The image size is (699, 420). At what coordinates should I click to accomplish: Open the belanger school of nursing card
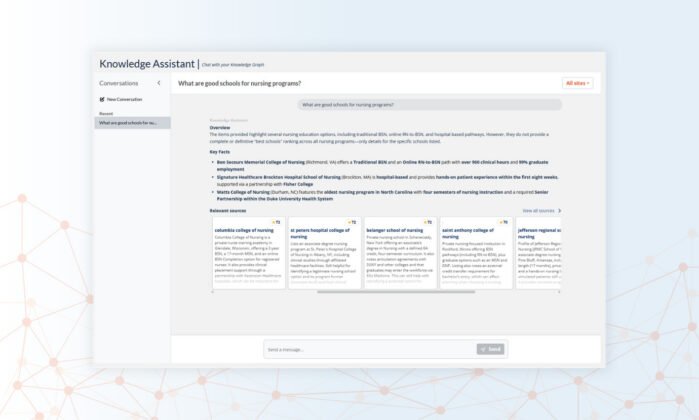[400, 253]
